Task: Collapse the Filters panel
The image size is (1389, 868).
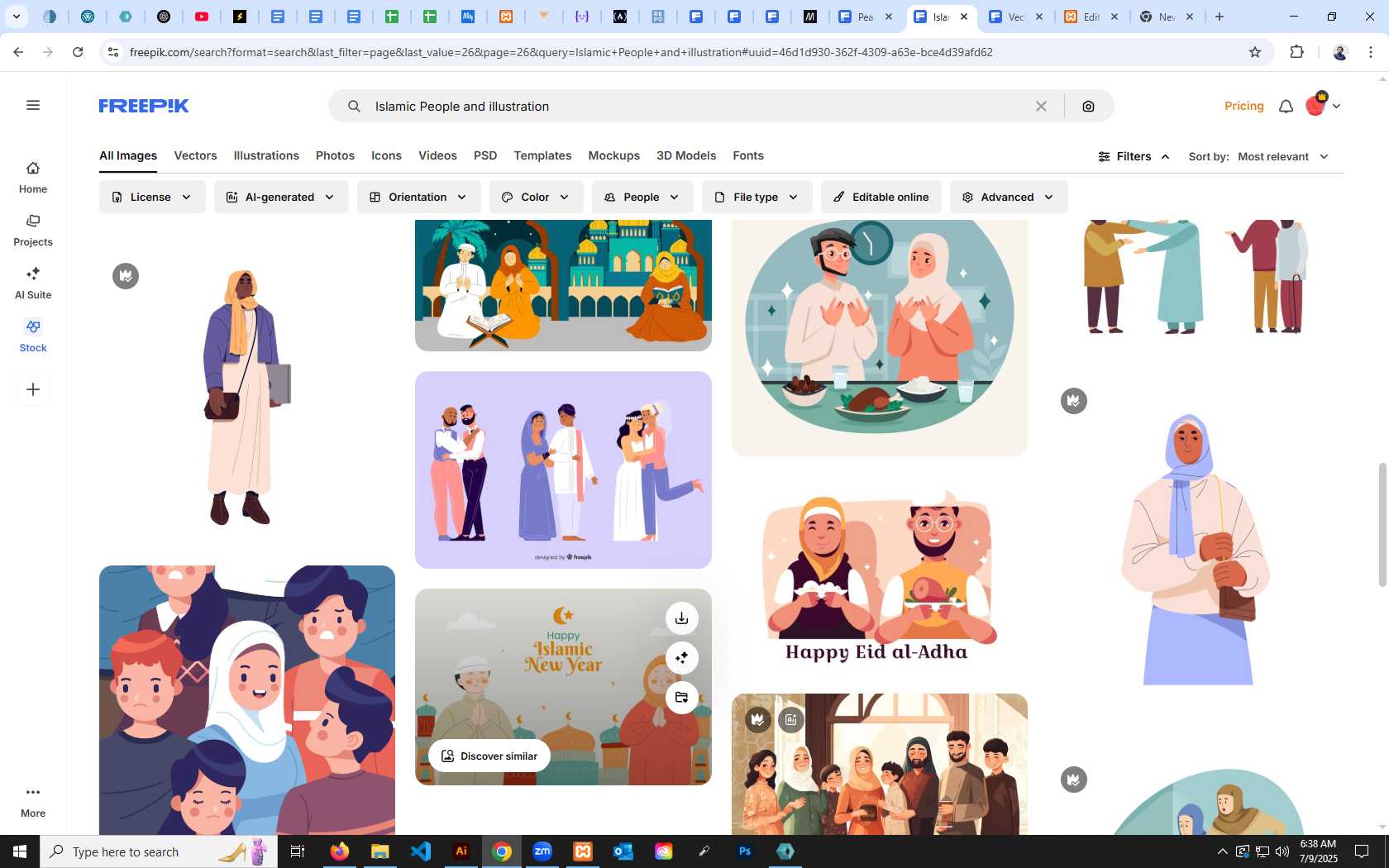Action: 1134,156
